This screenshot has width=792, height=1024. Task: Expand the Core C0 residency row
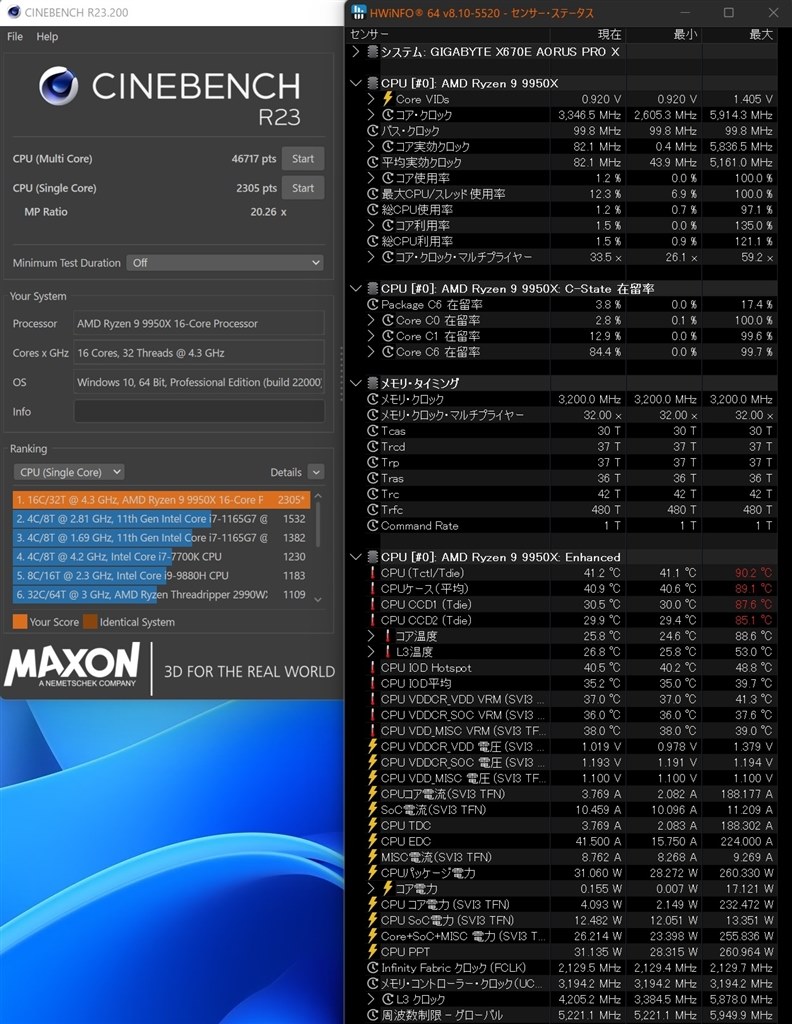pos(371,320)
